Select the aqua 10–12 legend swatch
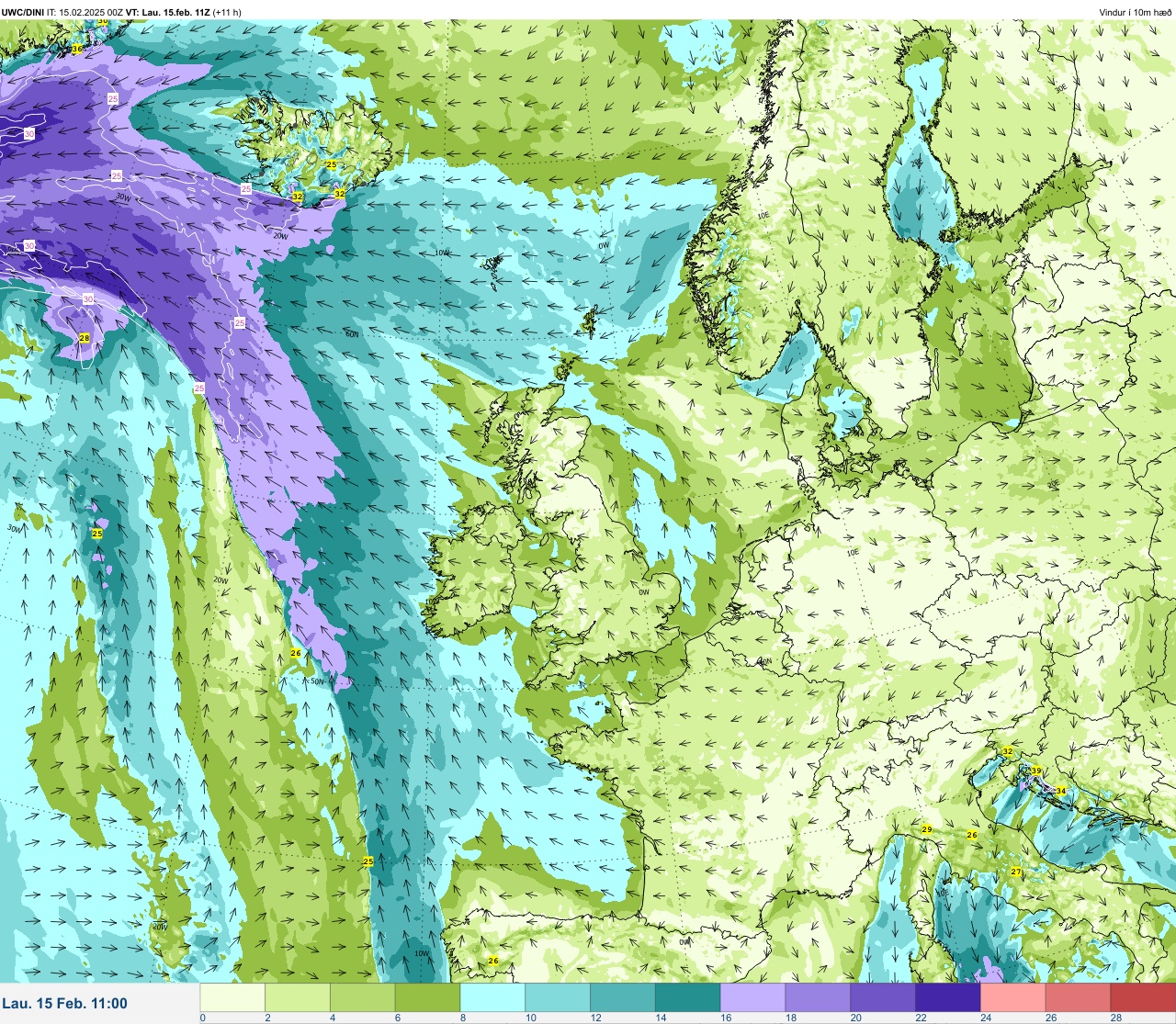 558,997
